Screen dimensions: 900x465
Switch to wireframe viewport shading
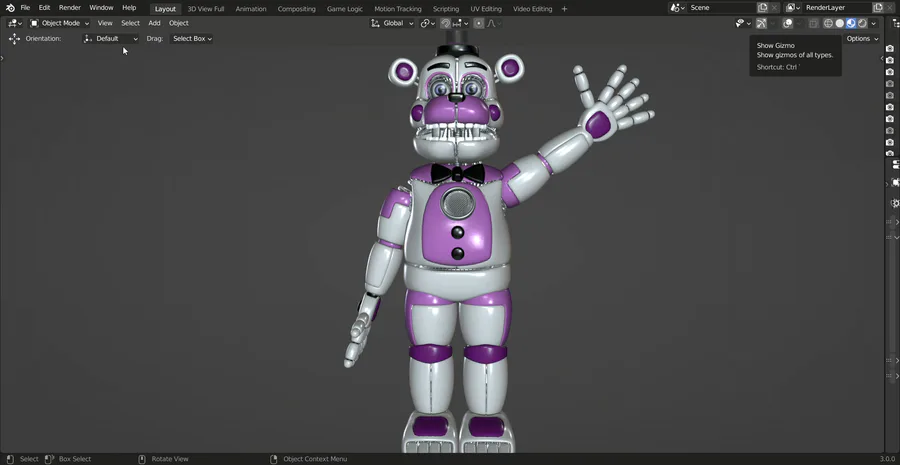pyautogui.click(x=828, y=23)
